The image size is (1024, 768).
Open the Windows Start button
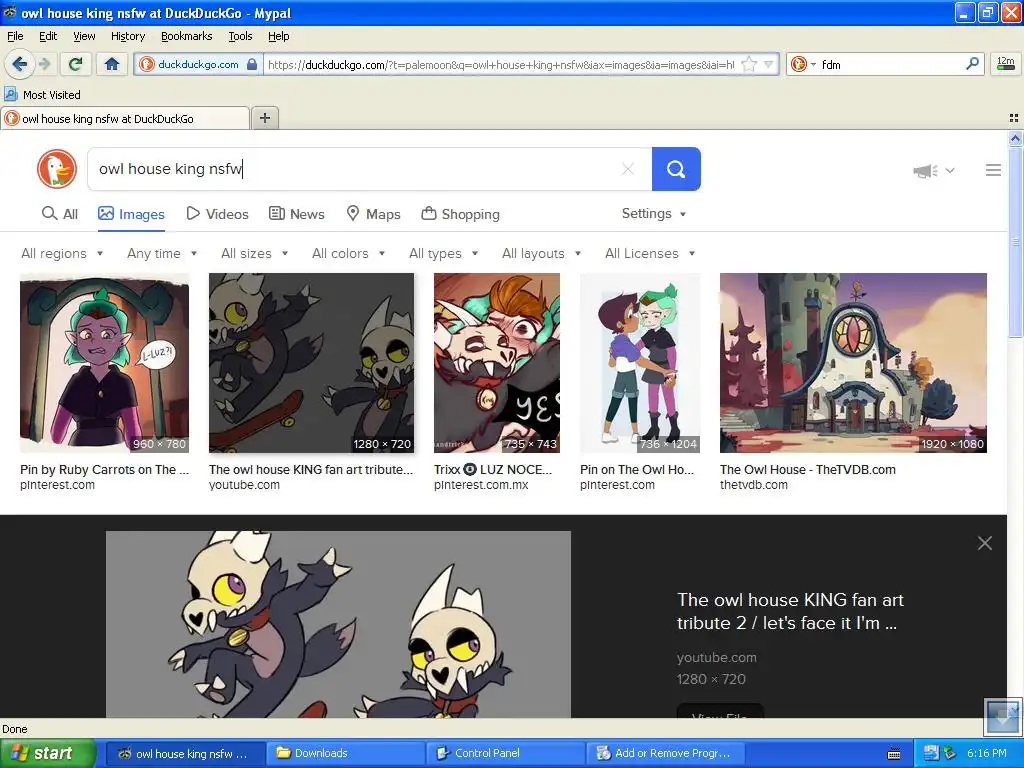pyautogui.click(x=47, y=753)
